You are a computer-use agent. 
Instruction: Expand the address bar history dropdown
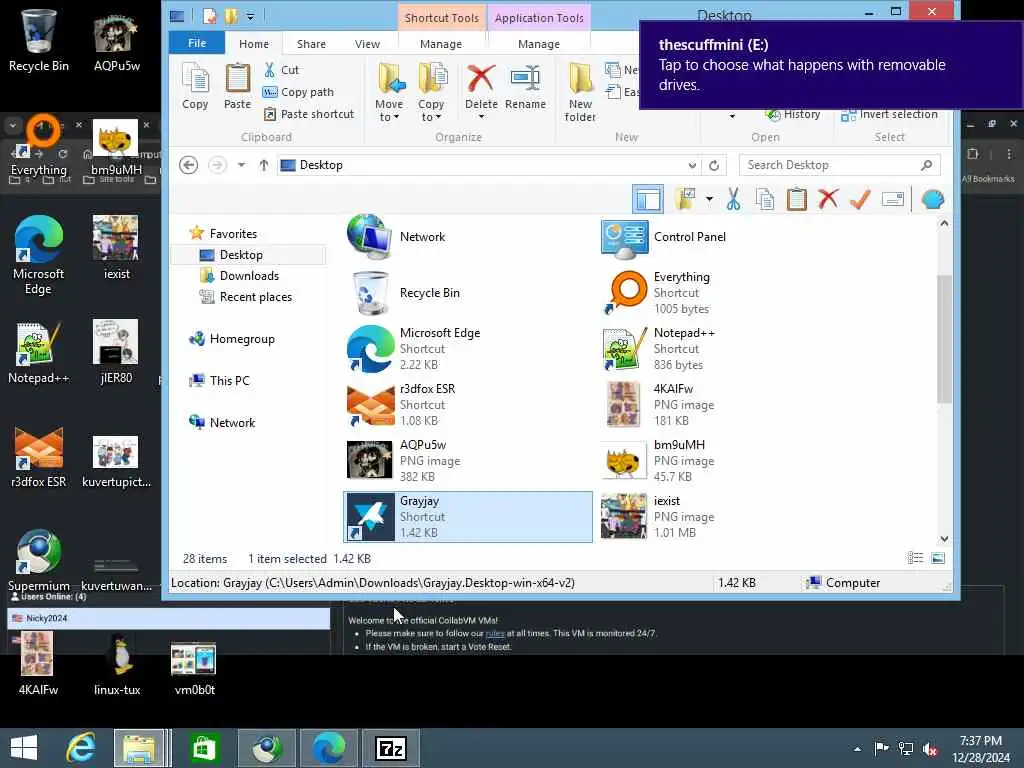click(692, 165)
